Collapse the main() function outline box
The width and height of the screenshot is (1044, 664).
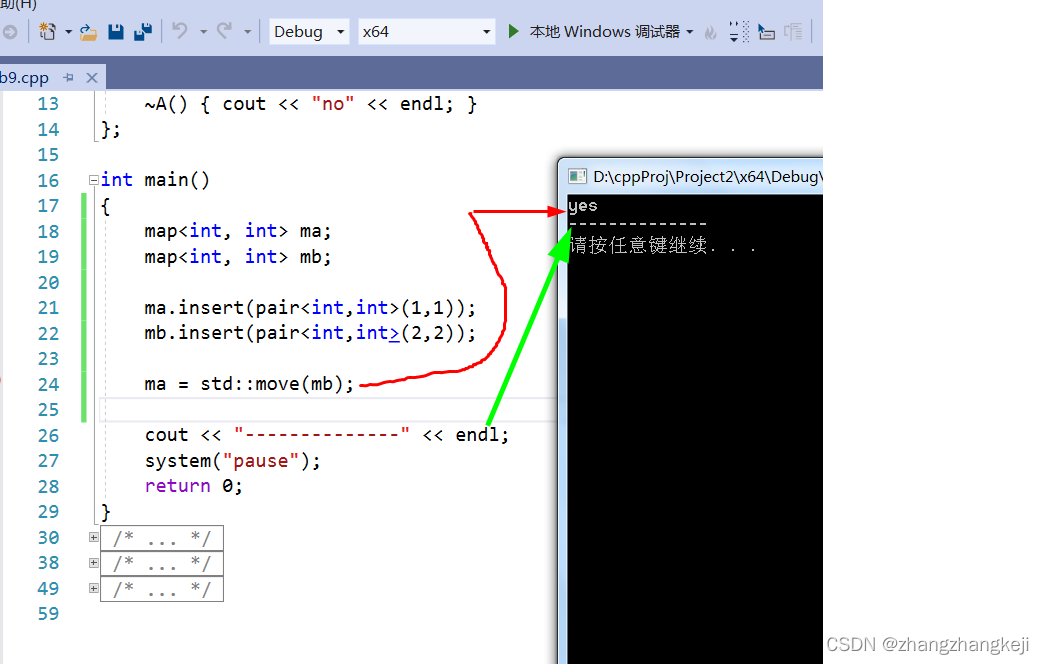(94, 180)
